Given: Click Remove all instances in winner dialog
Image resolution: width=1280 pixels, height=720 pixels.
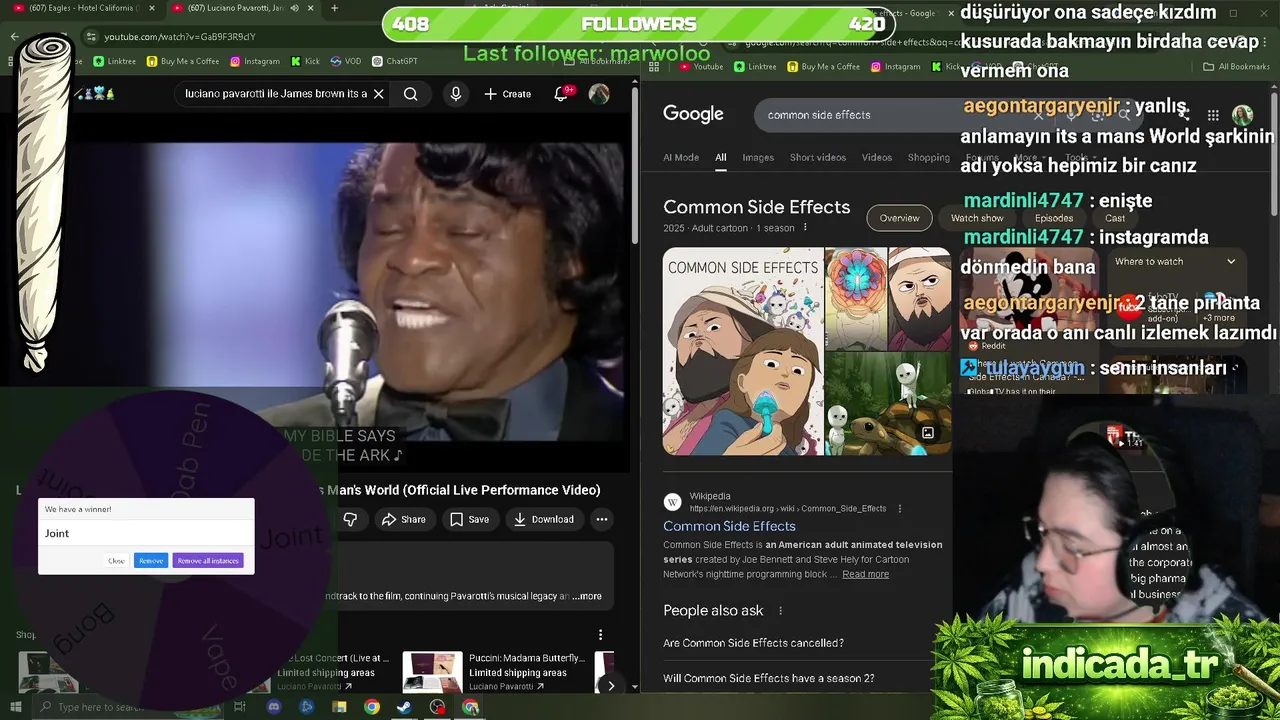Looking at the screenshot, I should click(x=208, y=560).
